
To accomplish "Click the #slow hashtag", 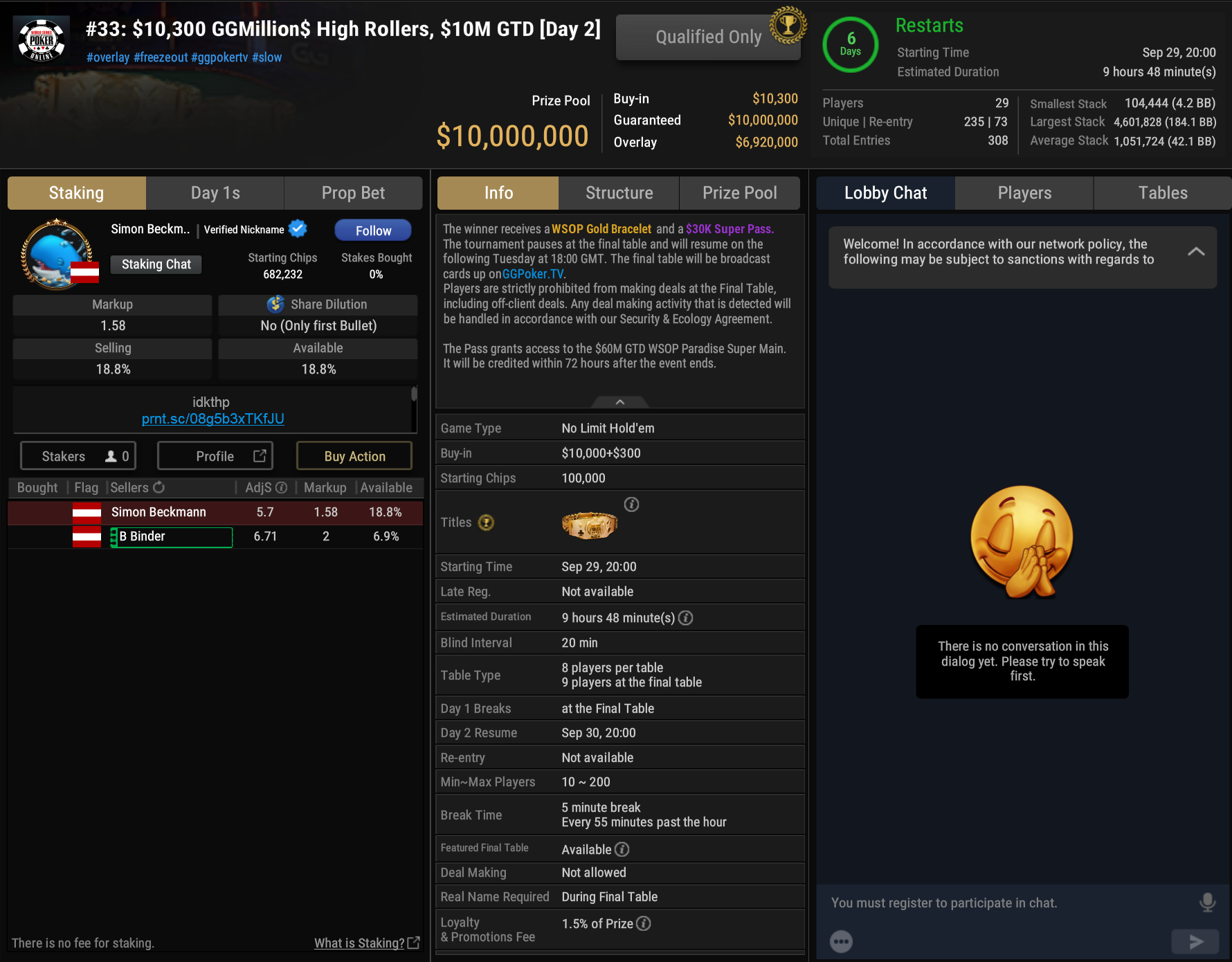I will (267, 57).
